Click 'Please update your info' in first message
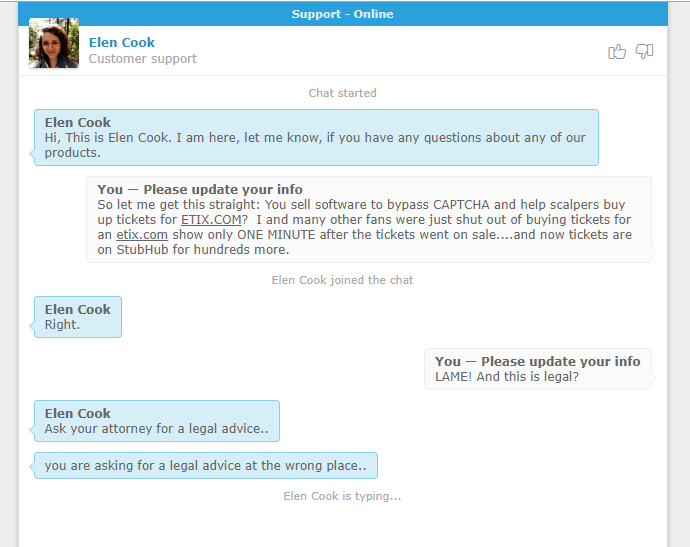 click(x=223, y=189)
